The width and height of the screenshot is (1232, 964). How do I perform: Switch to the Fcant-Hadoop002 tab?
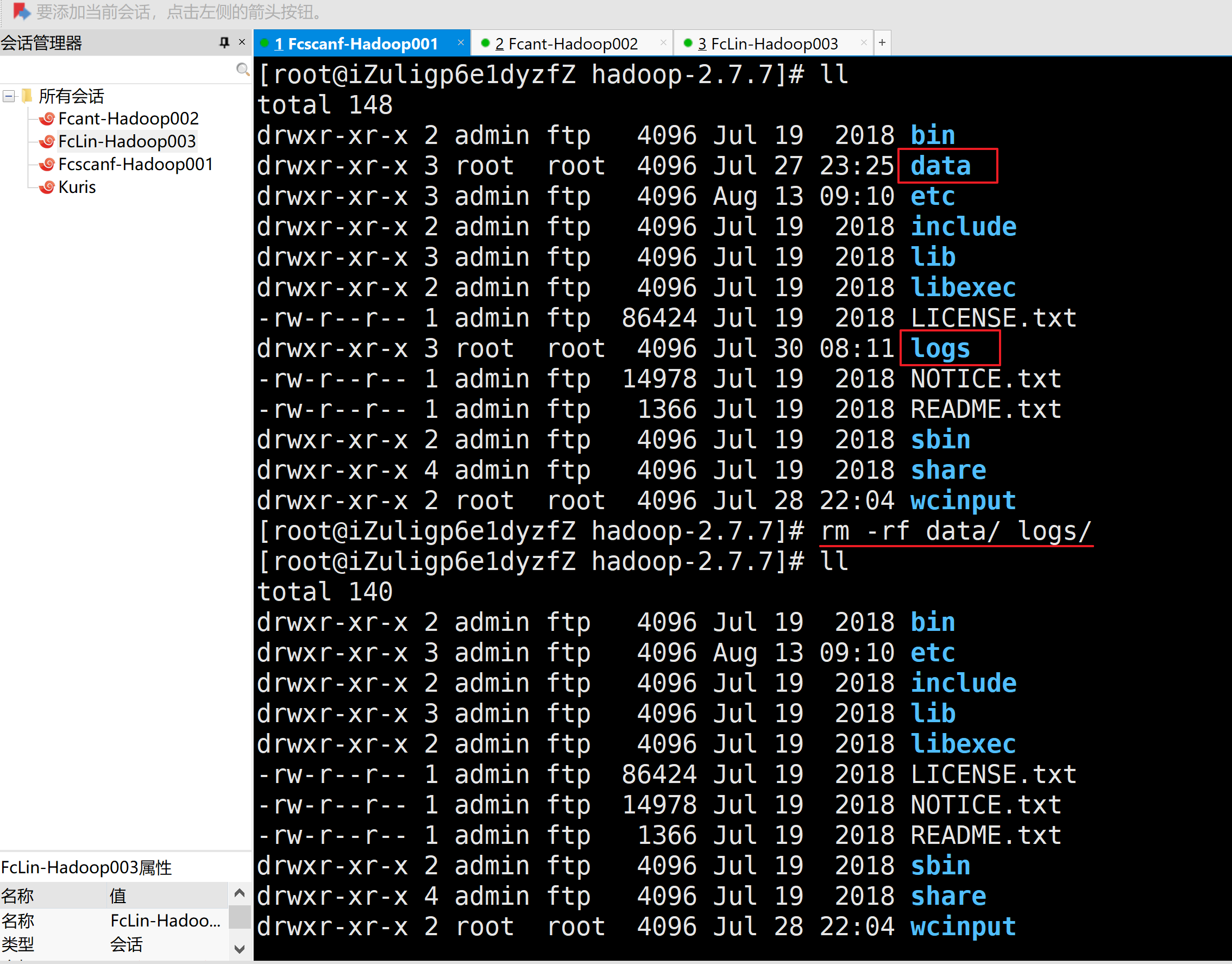tap(566, 43)
